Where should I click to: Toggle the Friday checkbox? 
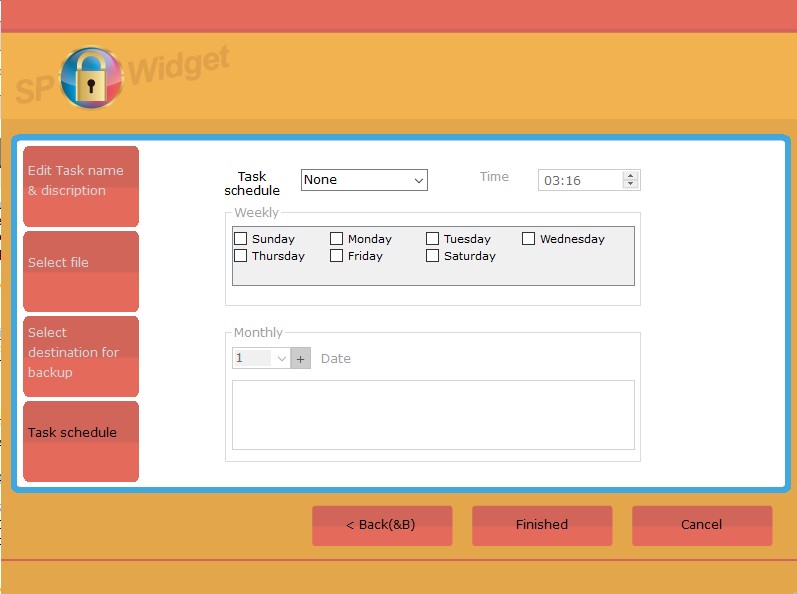click(337, 256)
